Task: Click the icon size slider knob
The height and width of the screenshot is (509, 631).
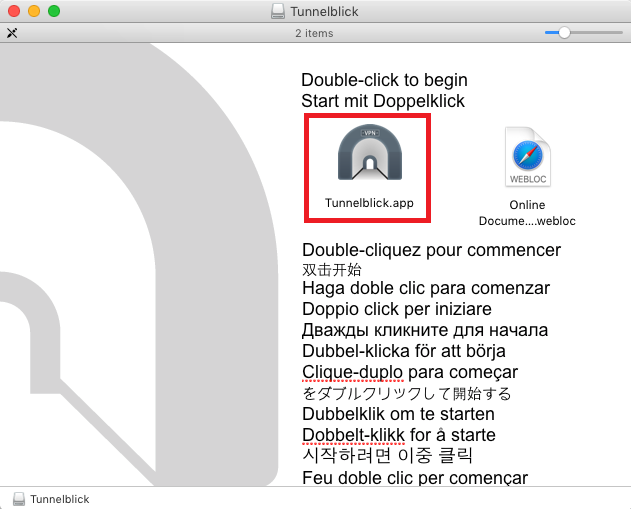Action: (x=564, y=33)
